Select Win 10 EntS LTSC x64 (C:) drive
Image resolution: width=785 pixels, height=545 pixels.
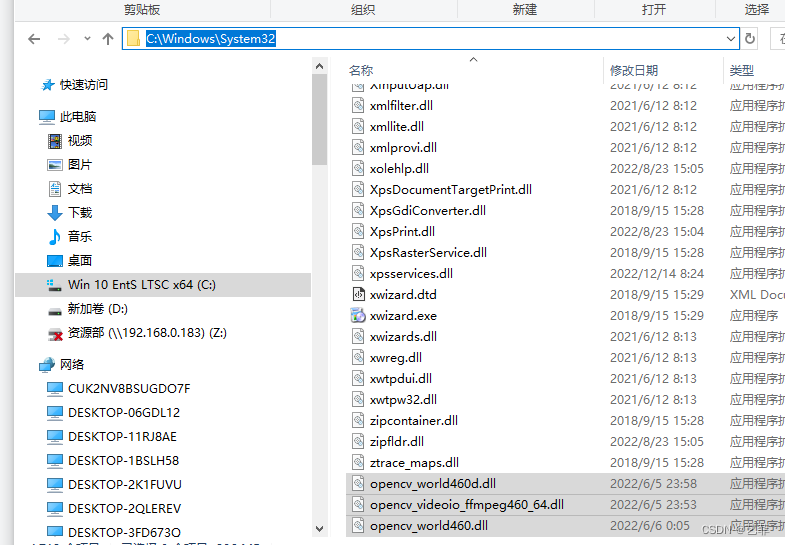(x=141, y=285)
